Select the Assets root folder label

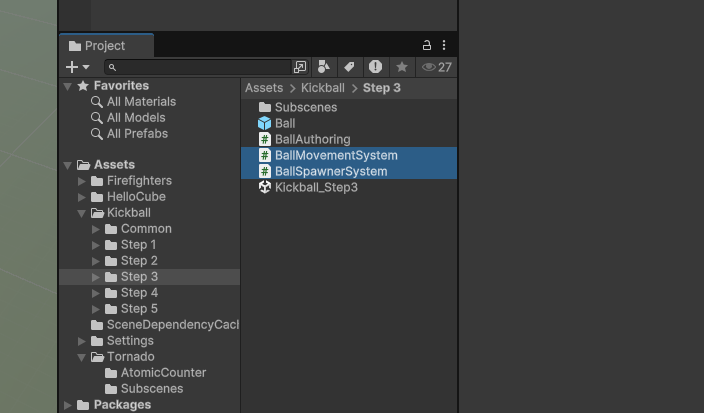pyautogui.click(x=114, y=165)
